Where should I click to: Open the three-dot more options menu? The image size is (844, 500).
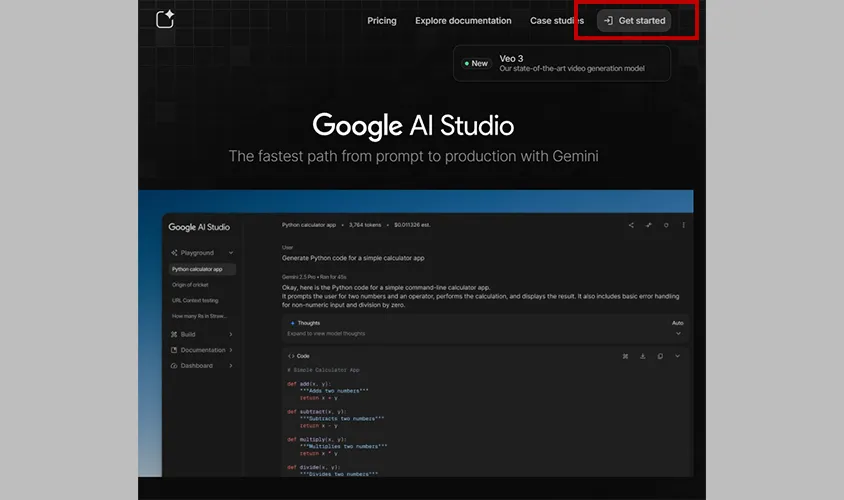[684, 226]
